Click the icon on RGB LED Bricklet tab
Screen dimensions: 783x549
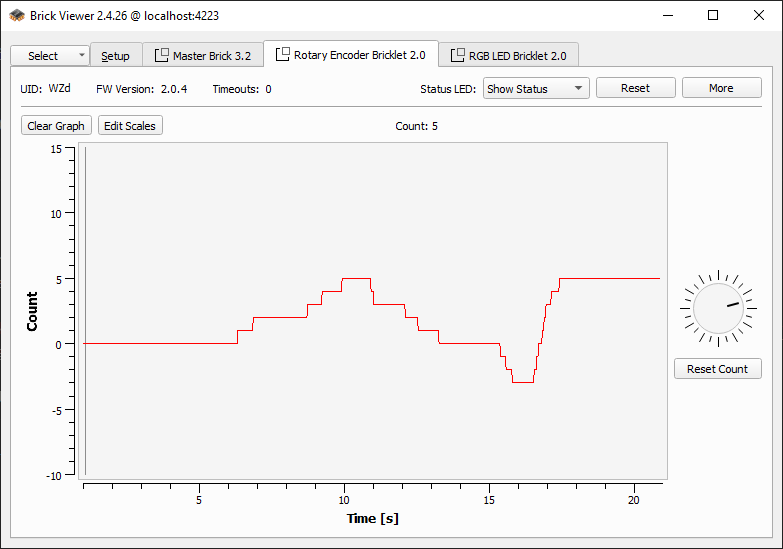point(458,56)
